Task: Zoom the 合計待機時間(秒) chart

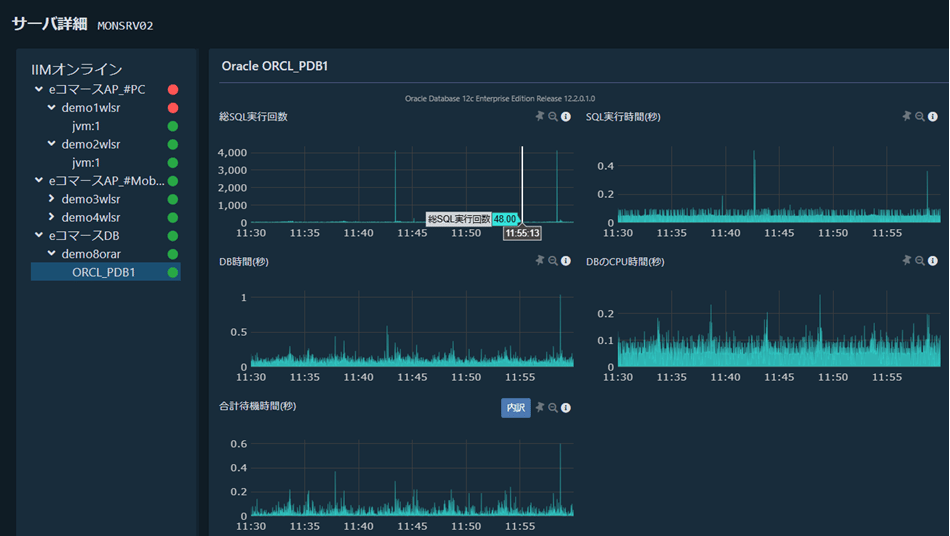Action: (553, 408)
